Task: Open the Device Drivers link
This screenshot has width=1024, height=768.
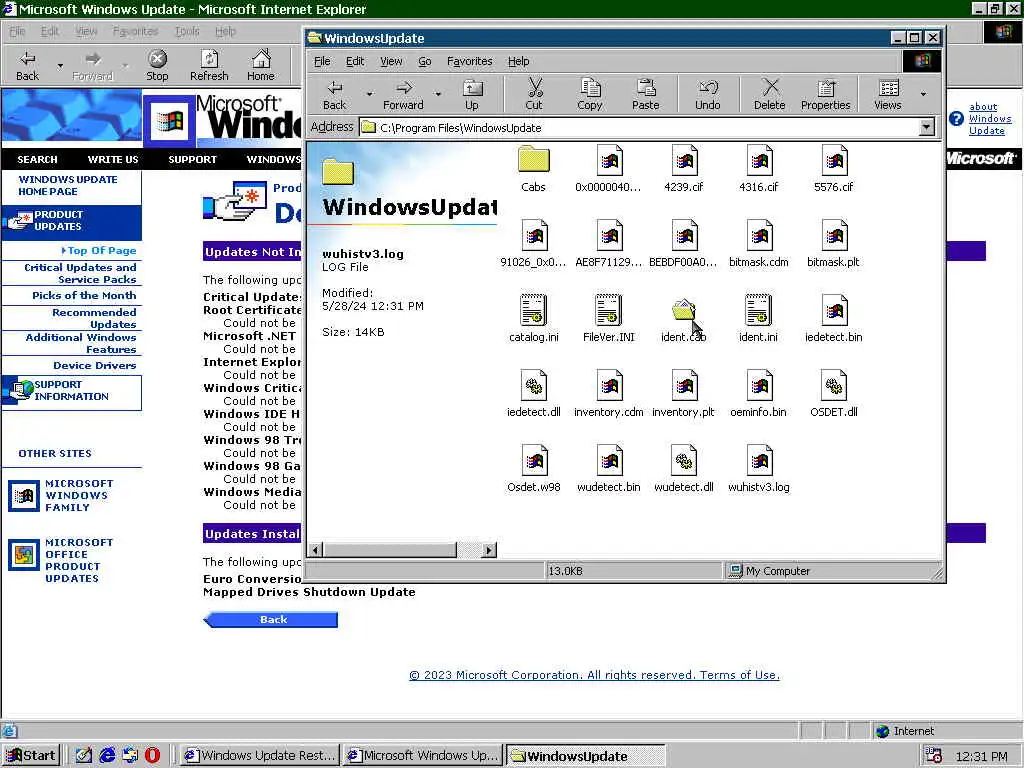Action: 95,365
